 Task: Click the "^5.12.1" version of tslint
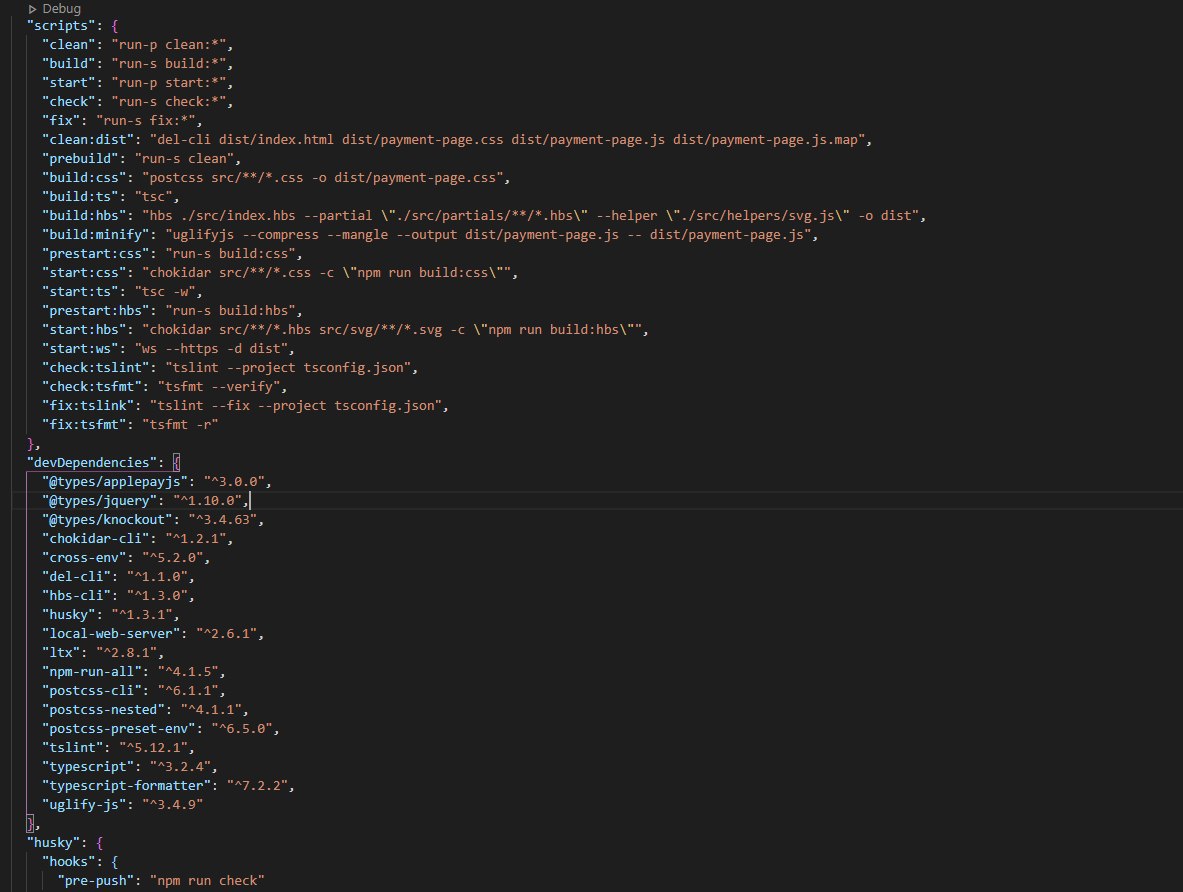pos(153,747)
